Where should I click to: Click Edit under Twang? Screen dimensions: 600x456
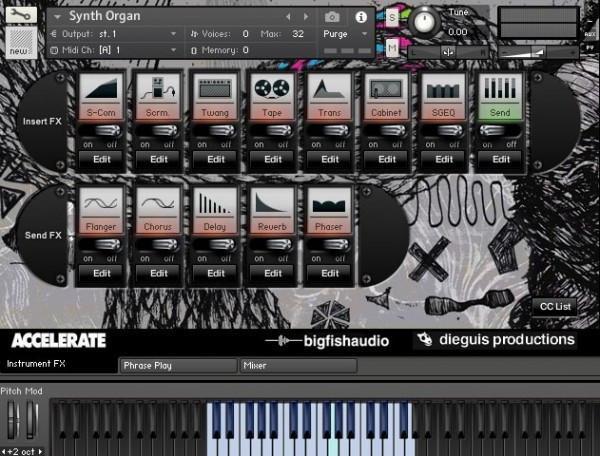point(215,160)
